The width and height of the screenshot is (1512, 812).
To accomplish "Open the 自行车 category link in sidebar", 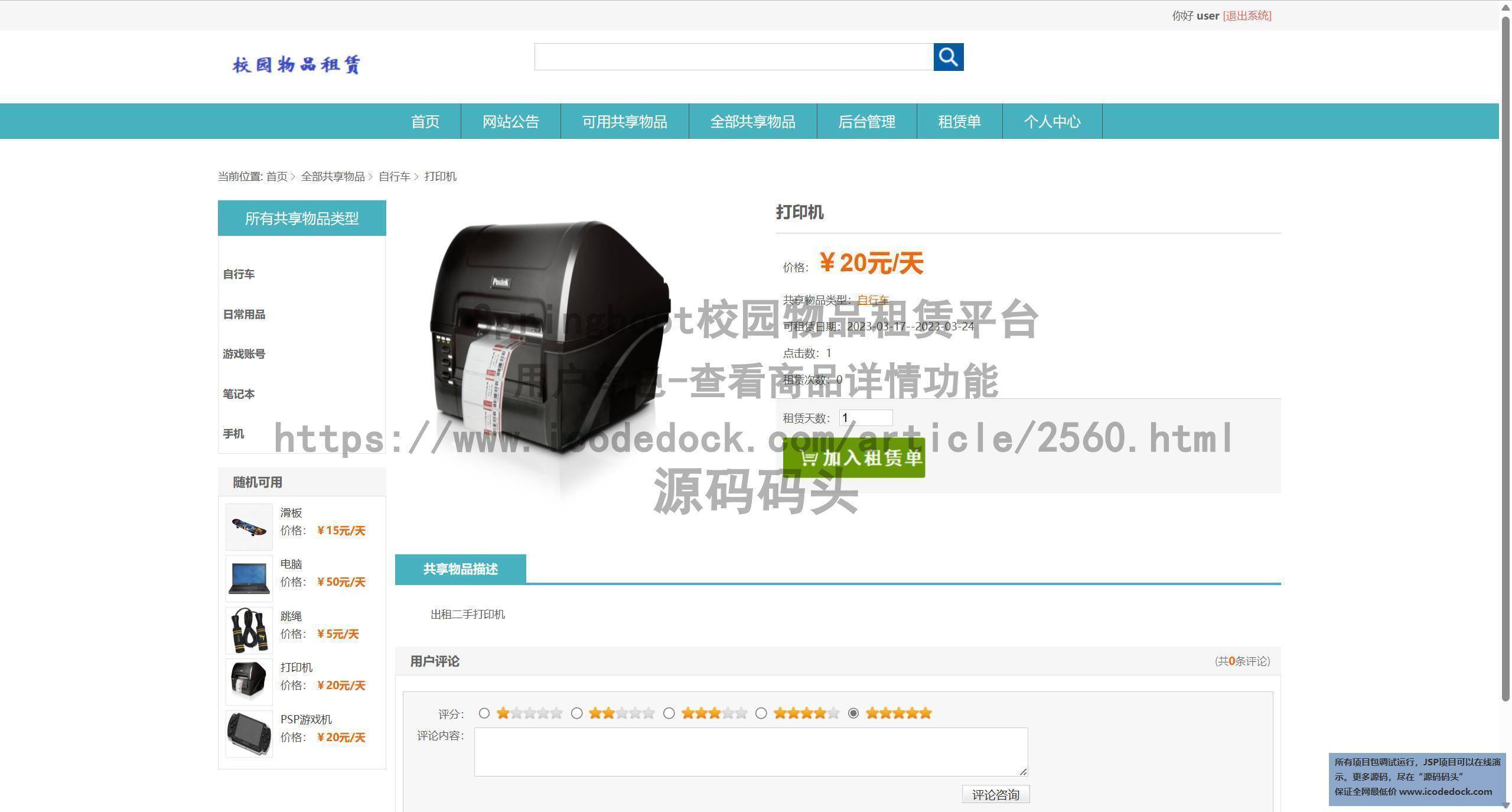I will [239, 274].
